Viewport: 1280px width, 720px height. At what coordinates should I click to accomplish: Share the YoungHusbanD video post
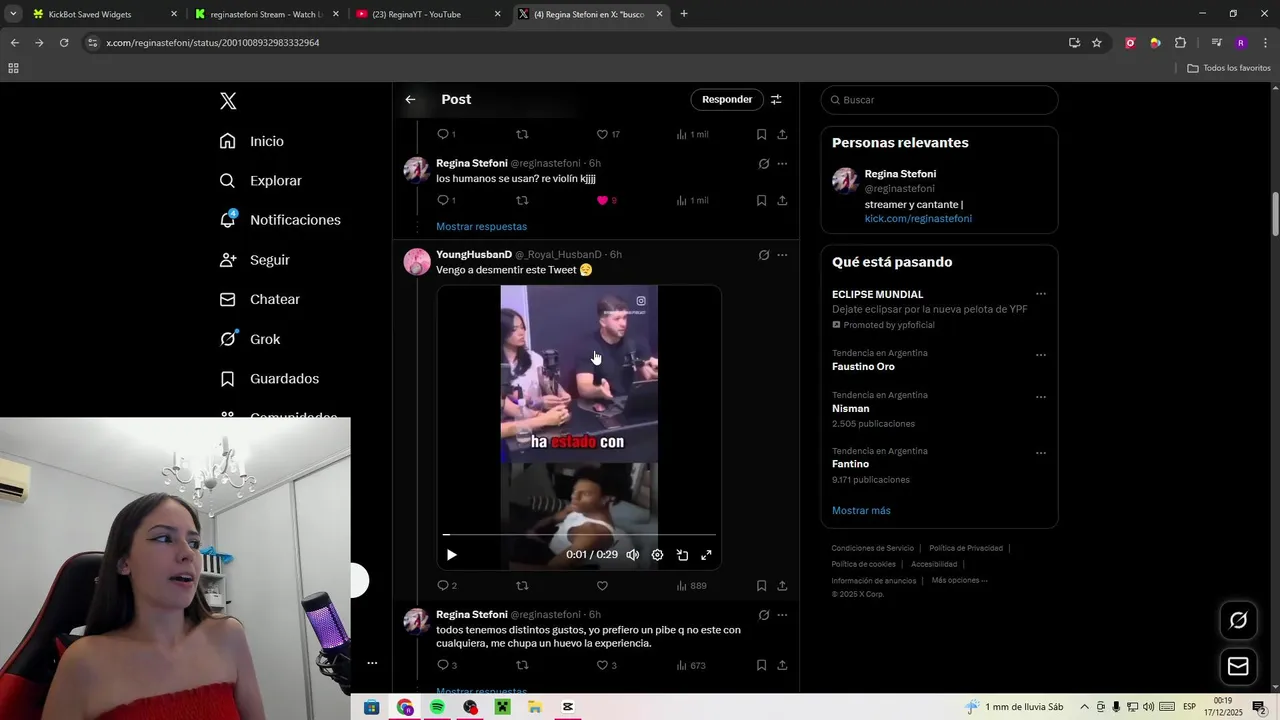(782, 586)
